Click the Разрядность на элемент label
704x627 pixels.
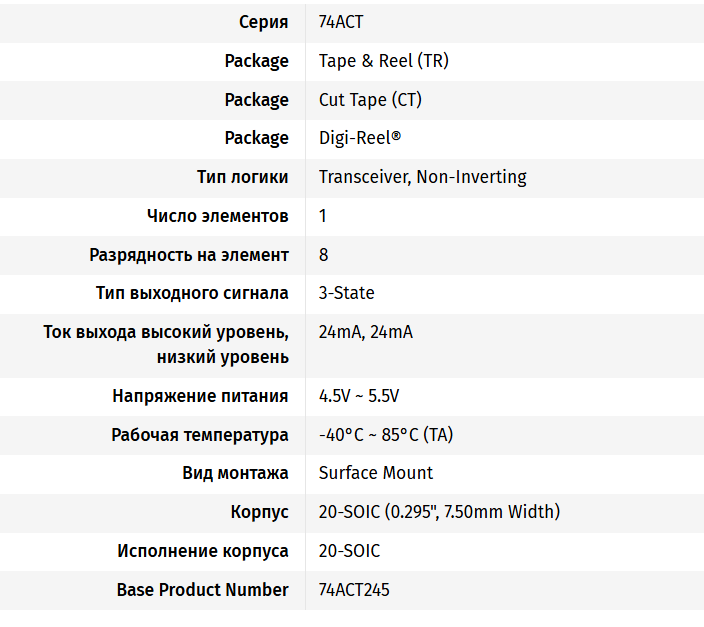click(x=189, y=255)
